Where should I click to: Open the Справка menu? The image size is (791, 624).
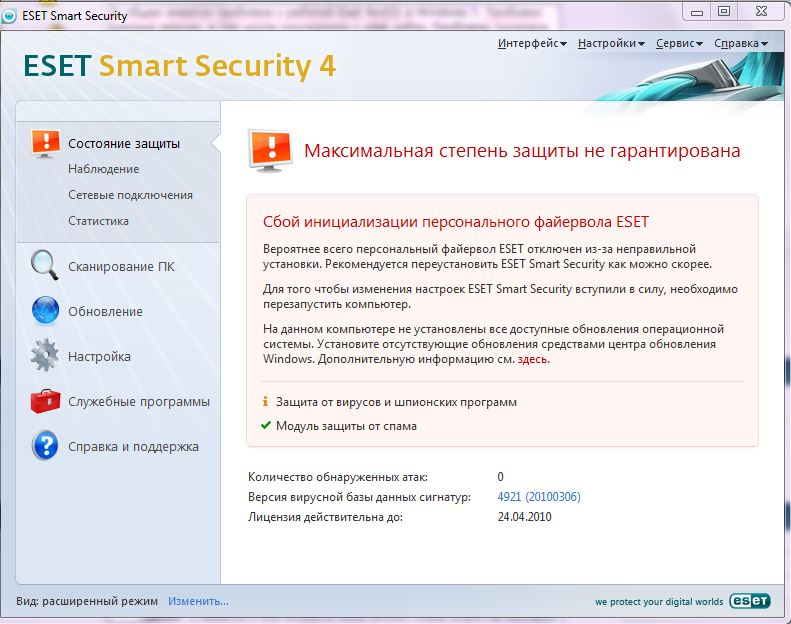(x=741, y=43)
